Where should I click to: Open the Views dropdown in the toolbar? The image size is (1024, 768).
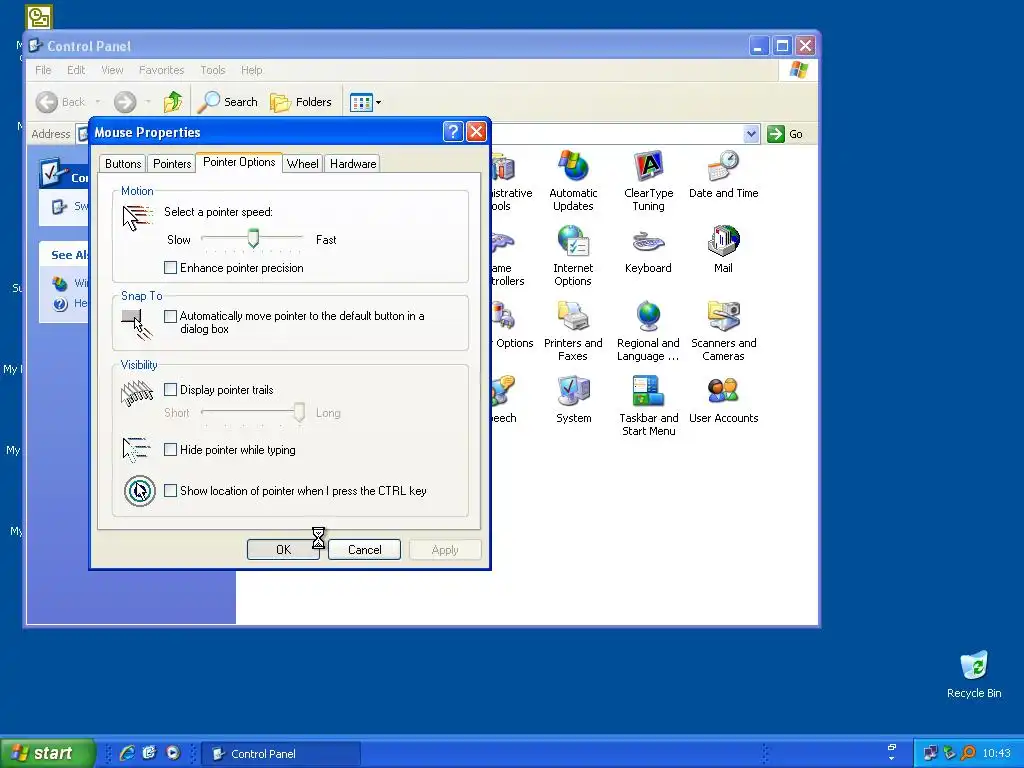point(365,102)
